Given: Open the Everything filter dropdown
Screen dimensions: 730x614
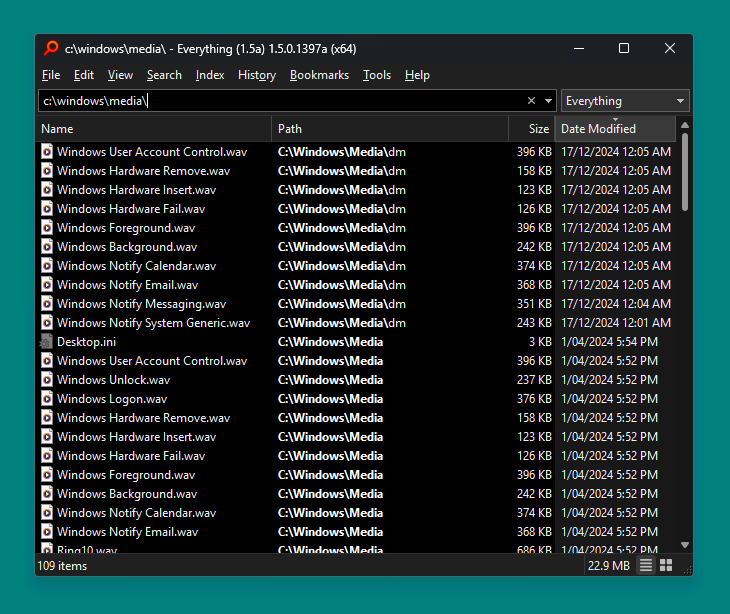Looking at the screenshot, I should (x=625, y=101).
